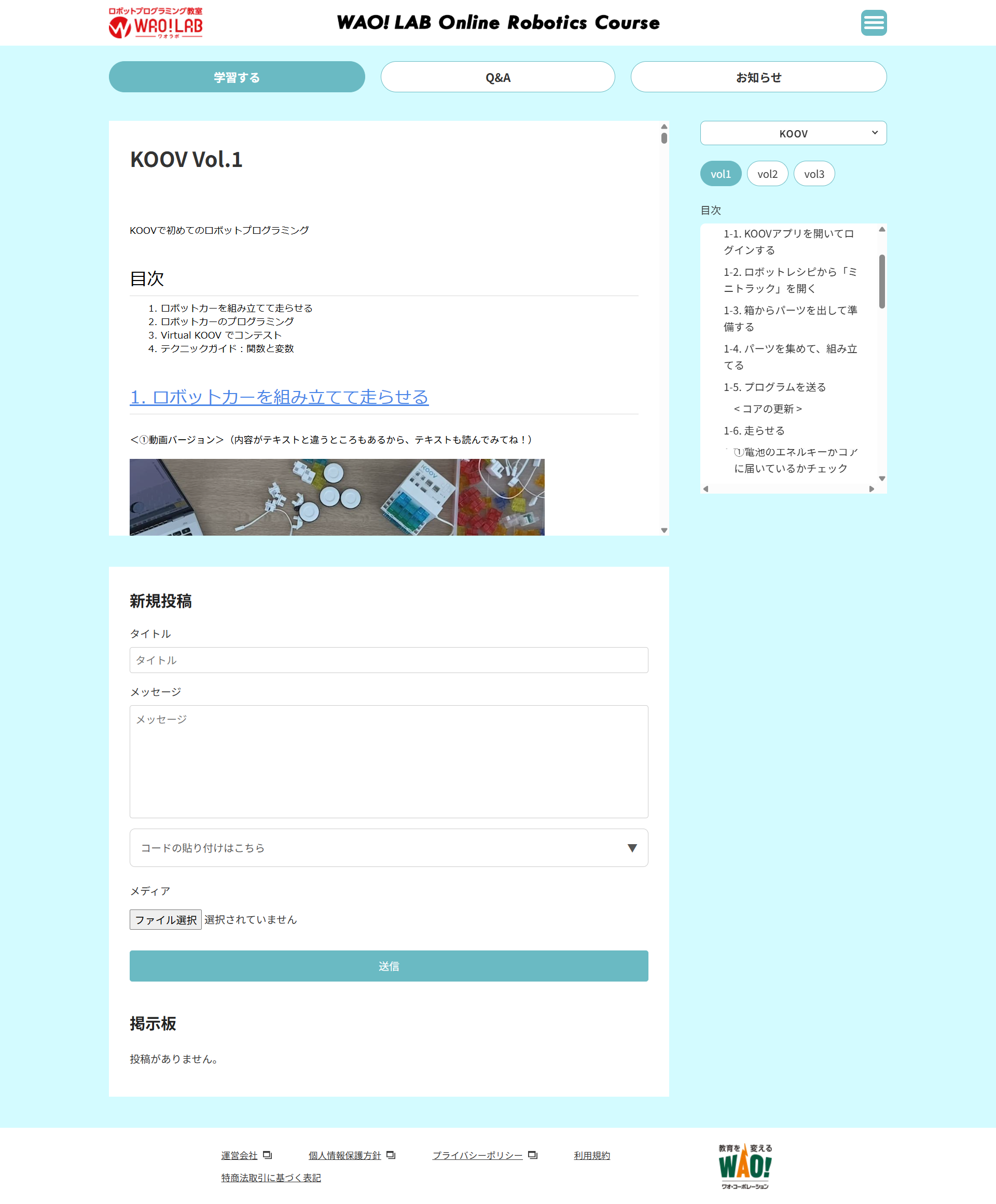Submit the post with 送信
Image resolution: width=996 pixels, height=1204 pixels.
point(389,965)
